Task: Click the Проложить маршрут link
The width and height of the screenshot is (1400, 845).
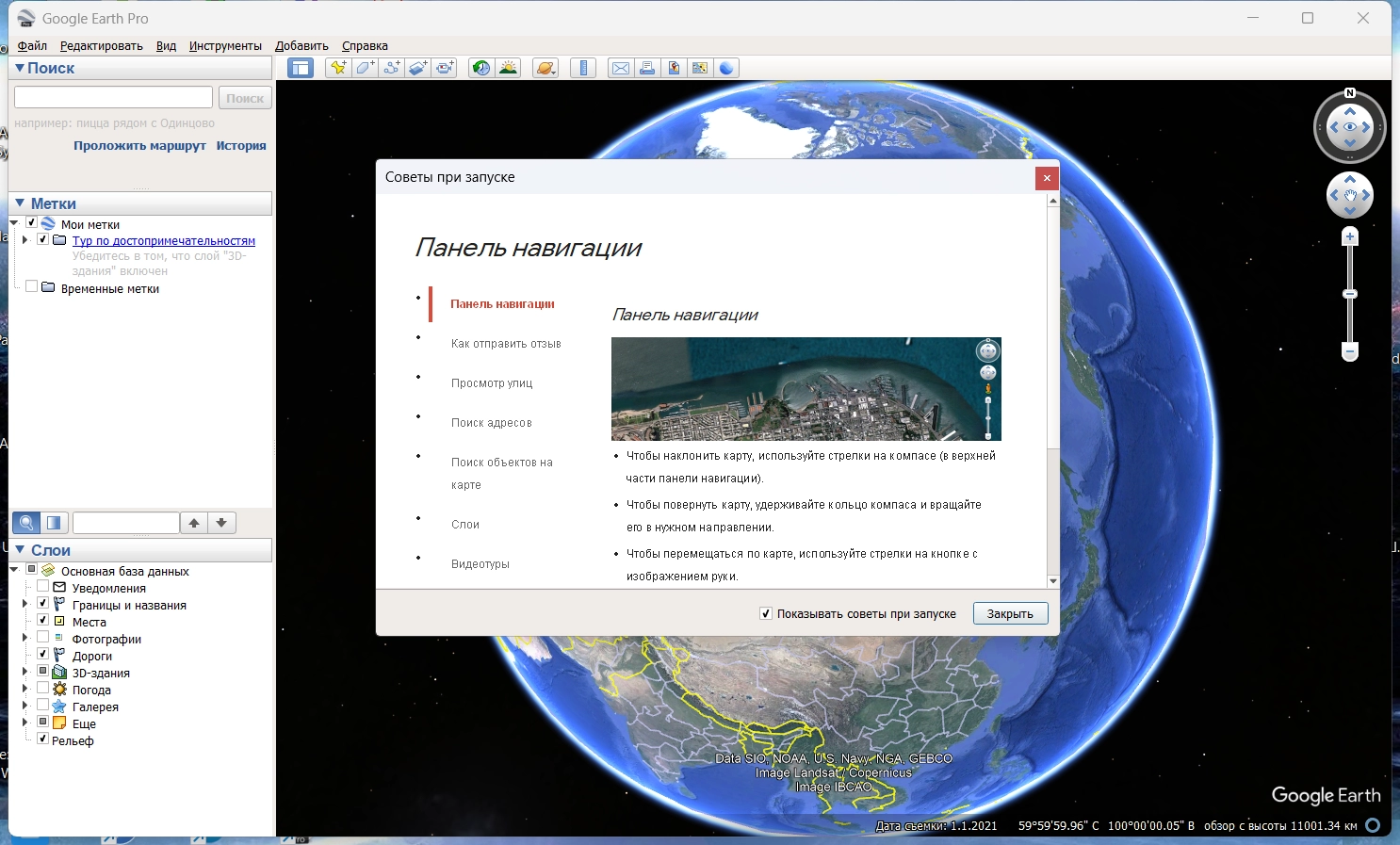Action: tap(139, 146)
